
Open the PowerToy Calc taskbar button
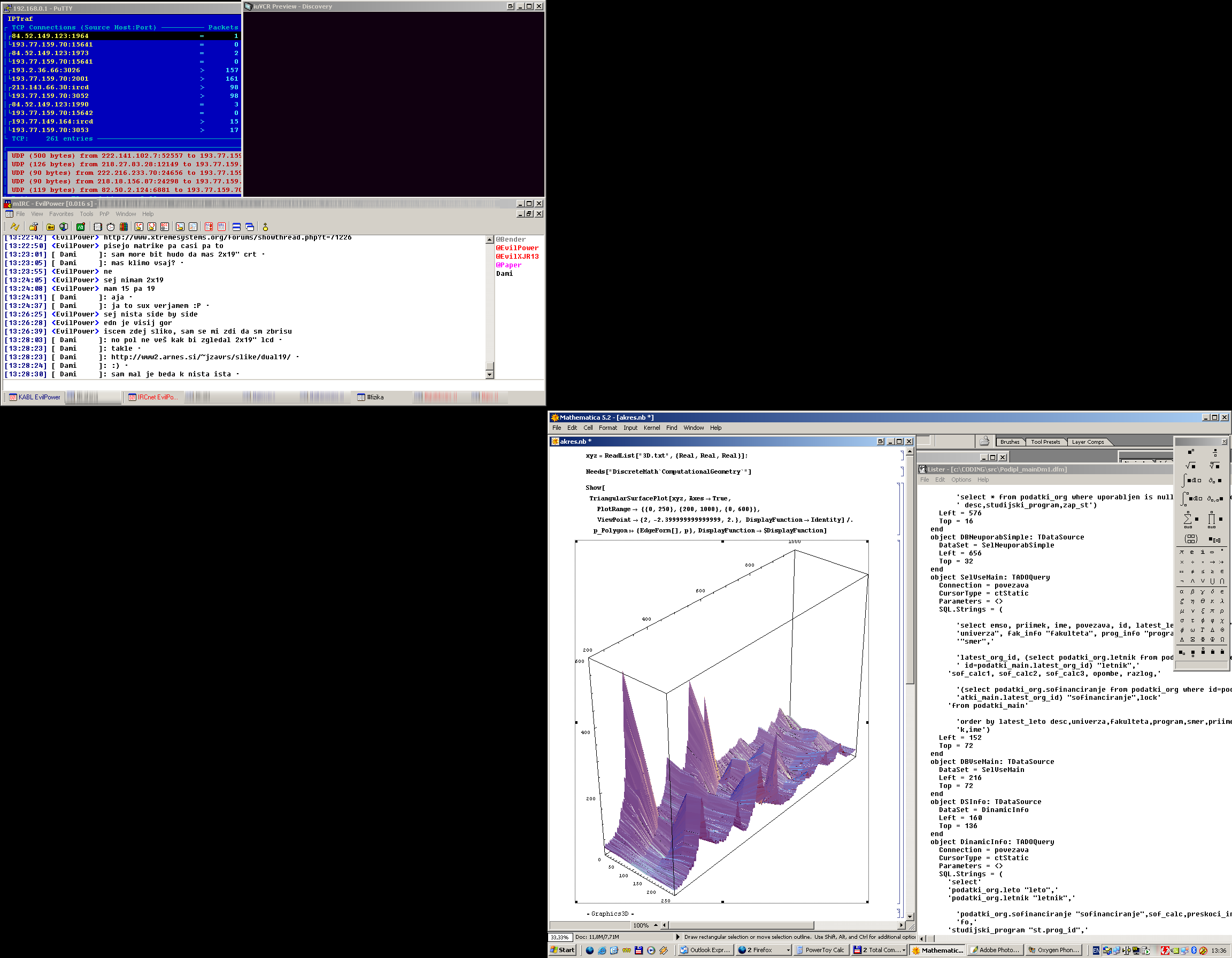coord(820,950)
